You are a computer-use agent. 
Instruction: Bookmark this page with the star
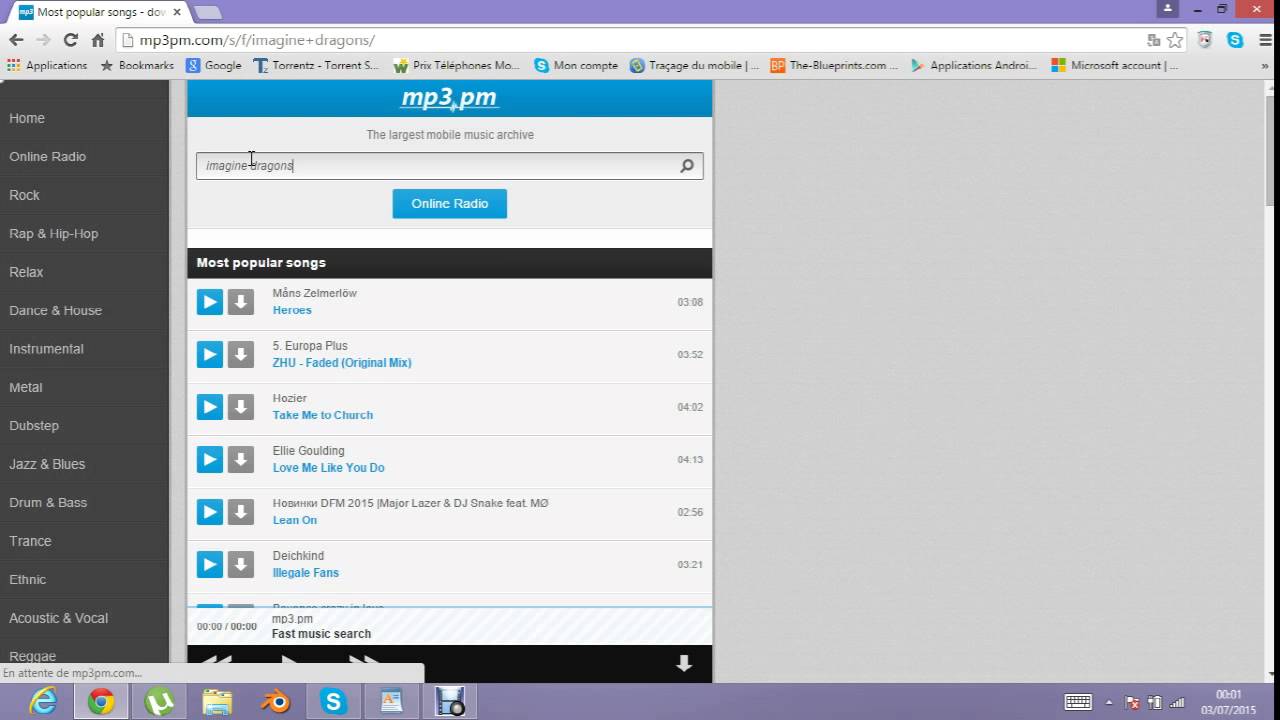pos(1175,40)
